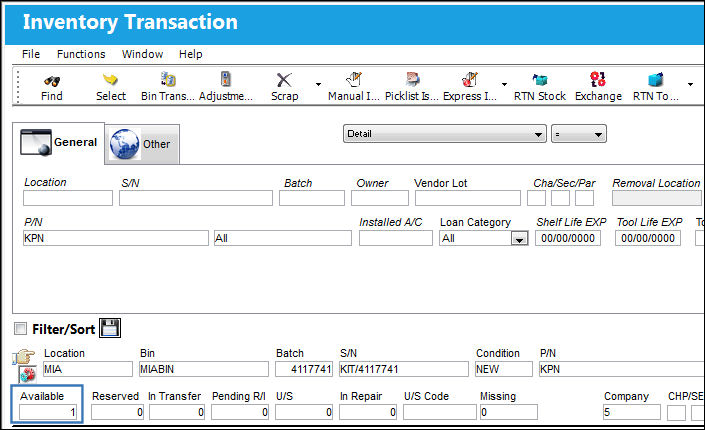Click the Available quantity field

[x=48, y=412]
